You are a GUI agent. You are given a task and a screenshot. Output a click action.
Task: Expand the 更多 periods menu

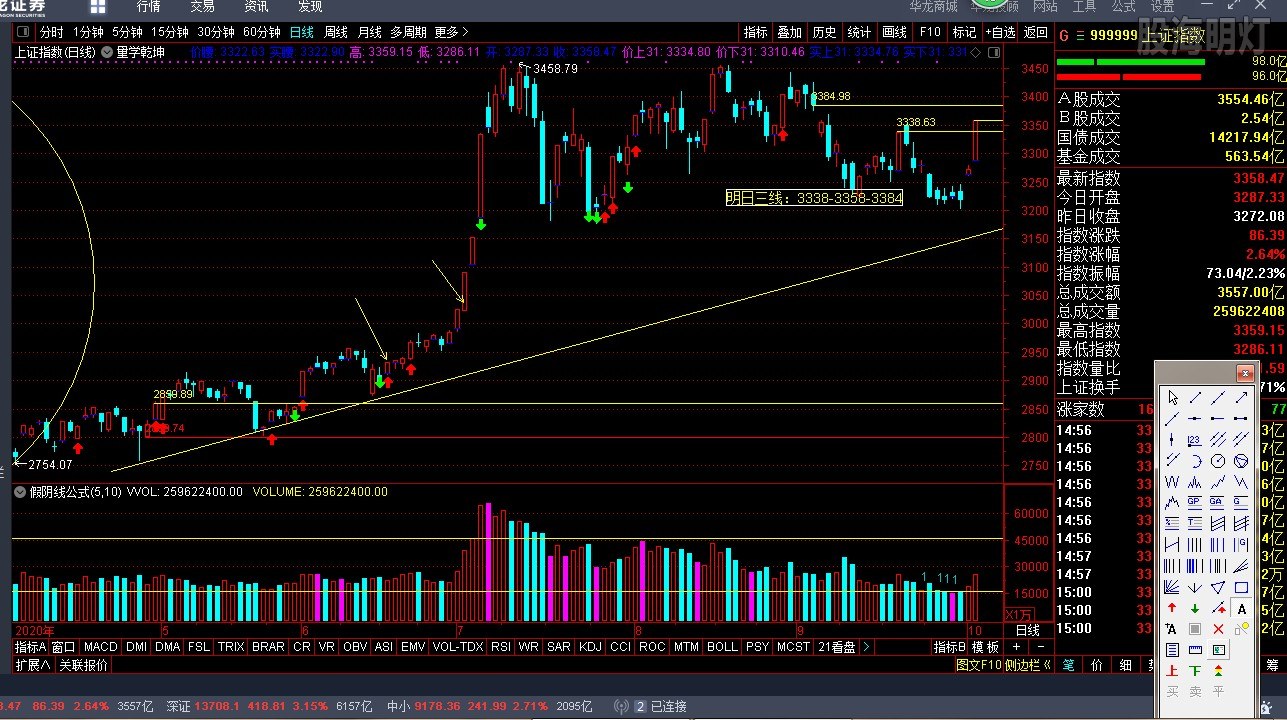coord(451,32)
